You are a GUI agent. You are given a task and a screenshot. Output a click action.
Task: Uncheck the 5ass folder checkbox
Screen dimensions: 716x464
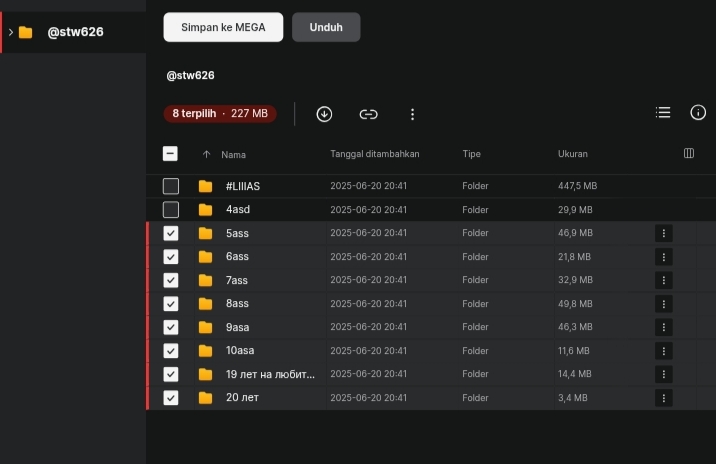171,233
